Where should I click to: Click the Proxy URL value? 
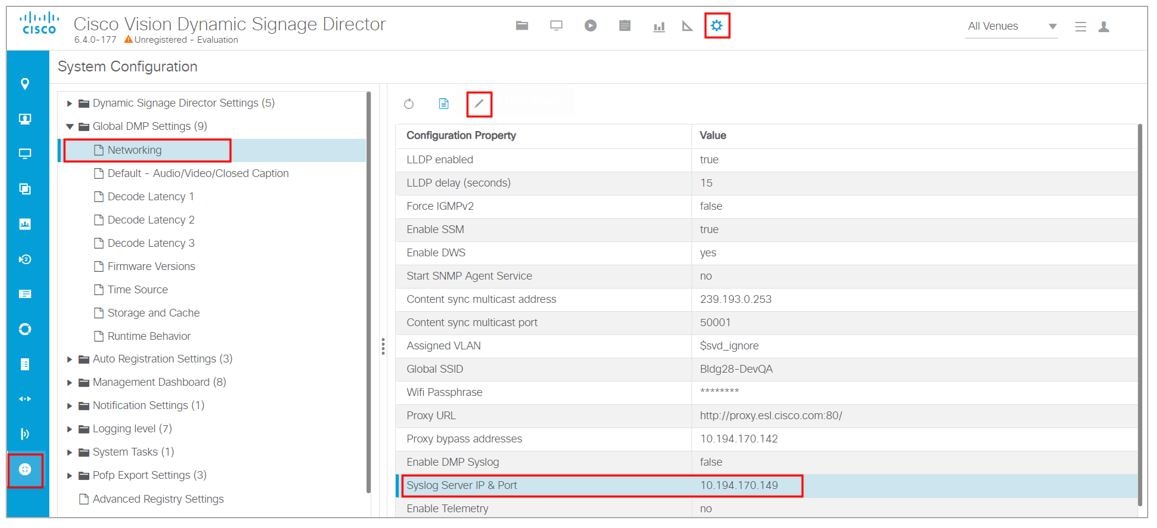click(771, 416)
